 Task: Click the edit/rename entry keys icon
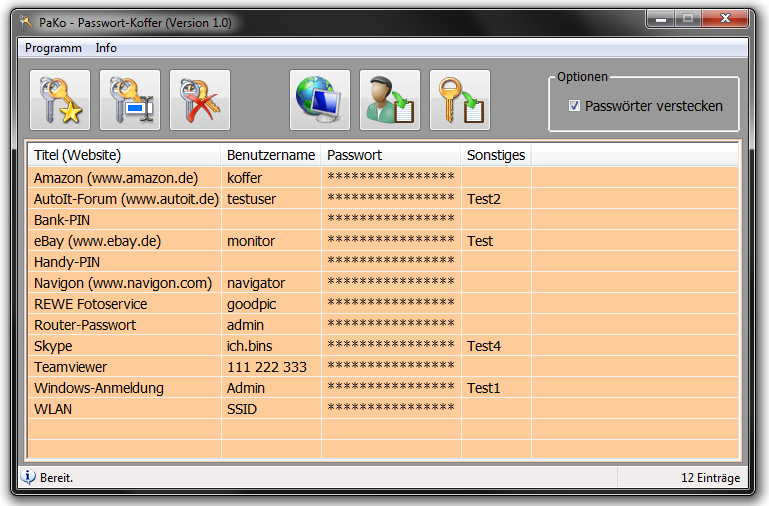click(130, 100)
